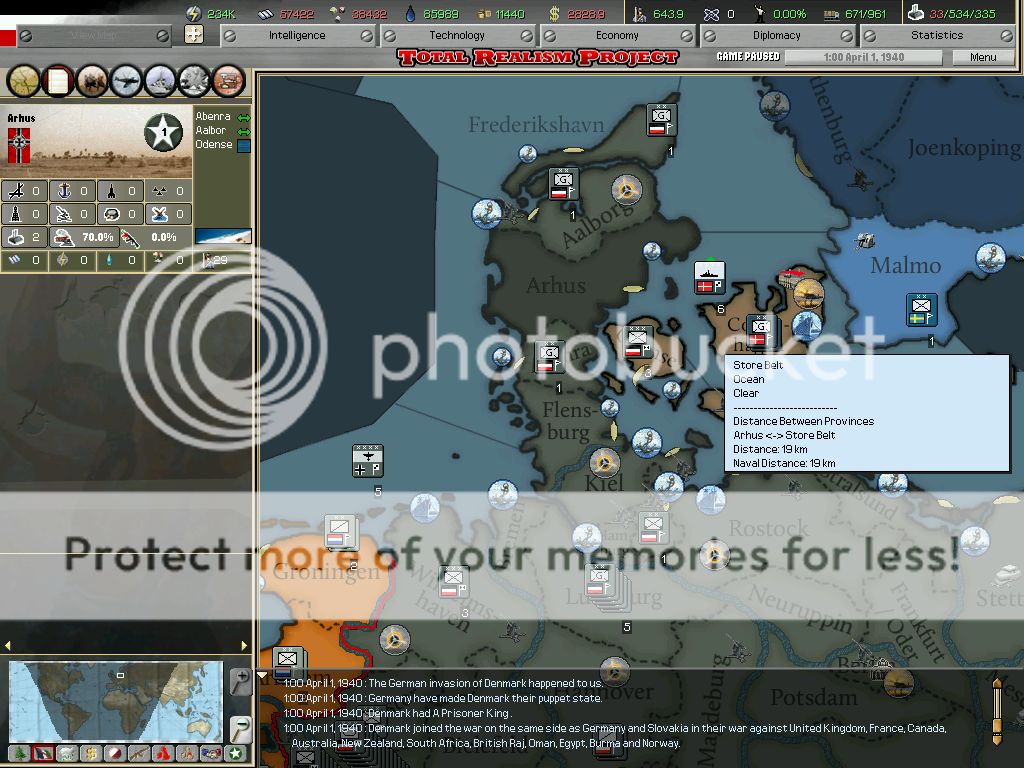Image resolution: width=1024 pixels, height=768 pixels.
Task: Click the province map round icon
Action: [24, 80]
